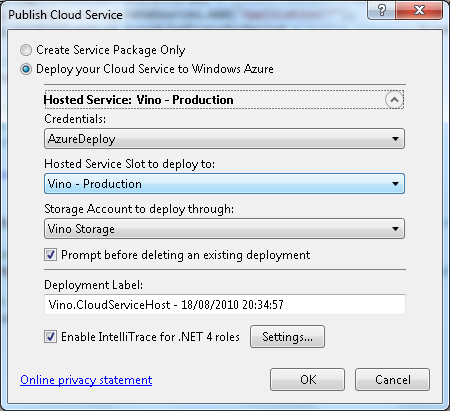The width and height of the screenshot is (450, 411).
Task: Open Hosted Service Slot dropdown
Action: coord(224,184)
